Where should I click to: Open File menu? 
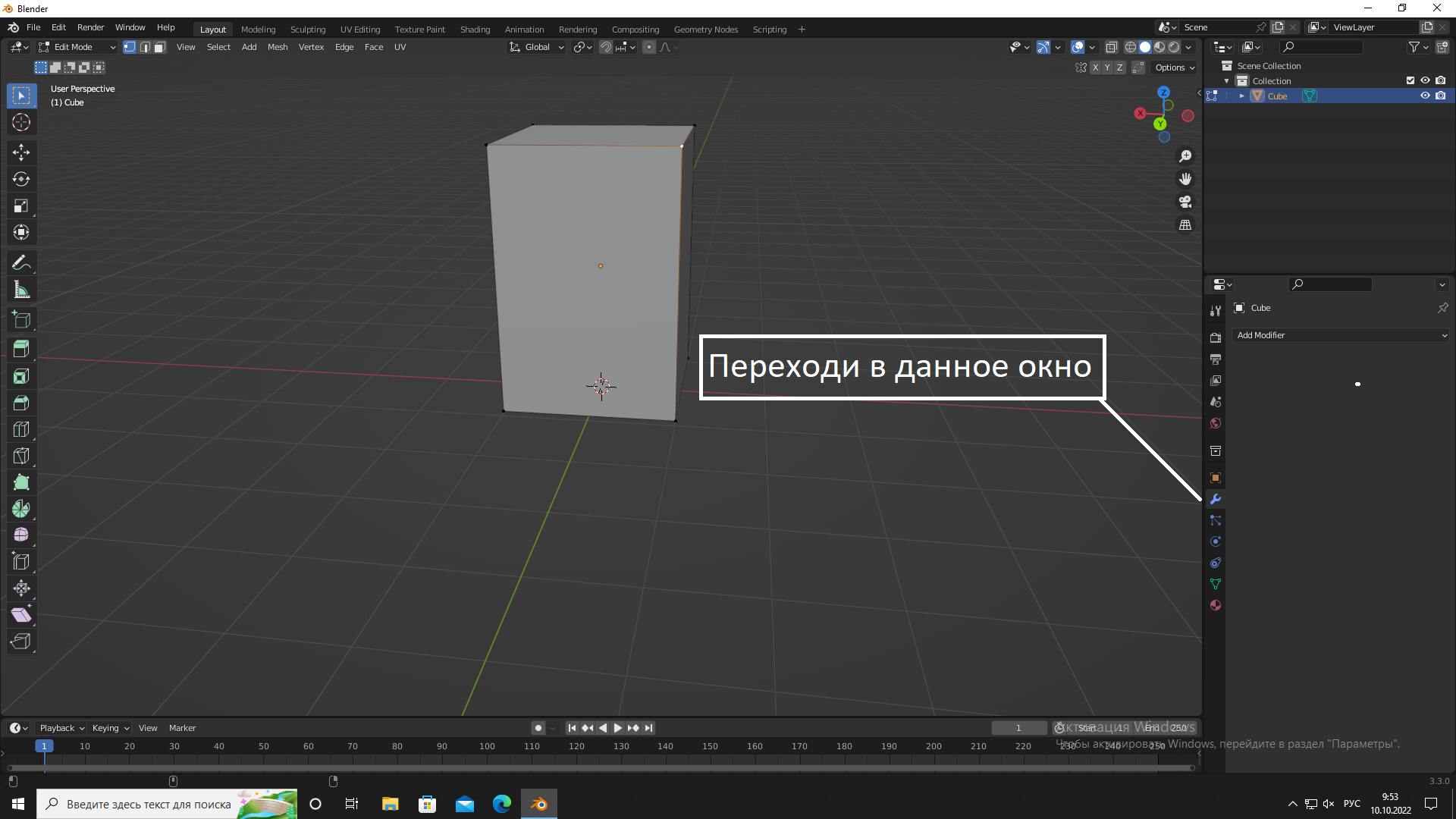click(x=33, y=27)
